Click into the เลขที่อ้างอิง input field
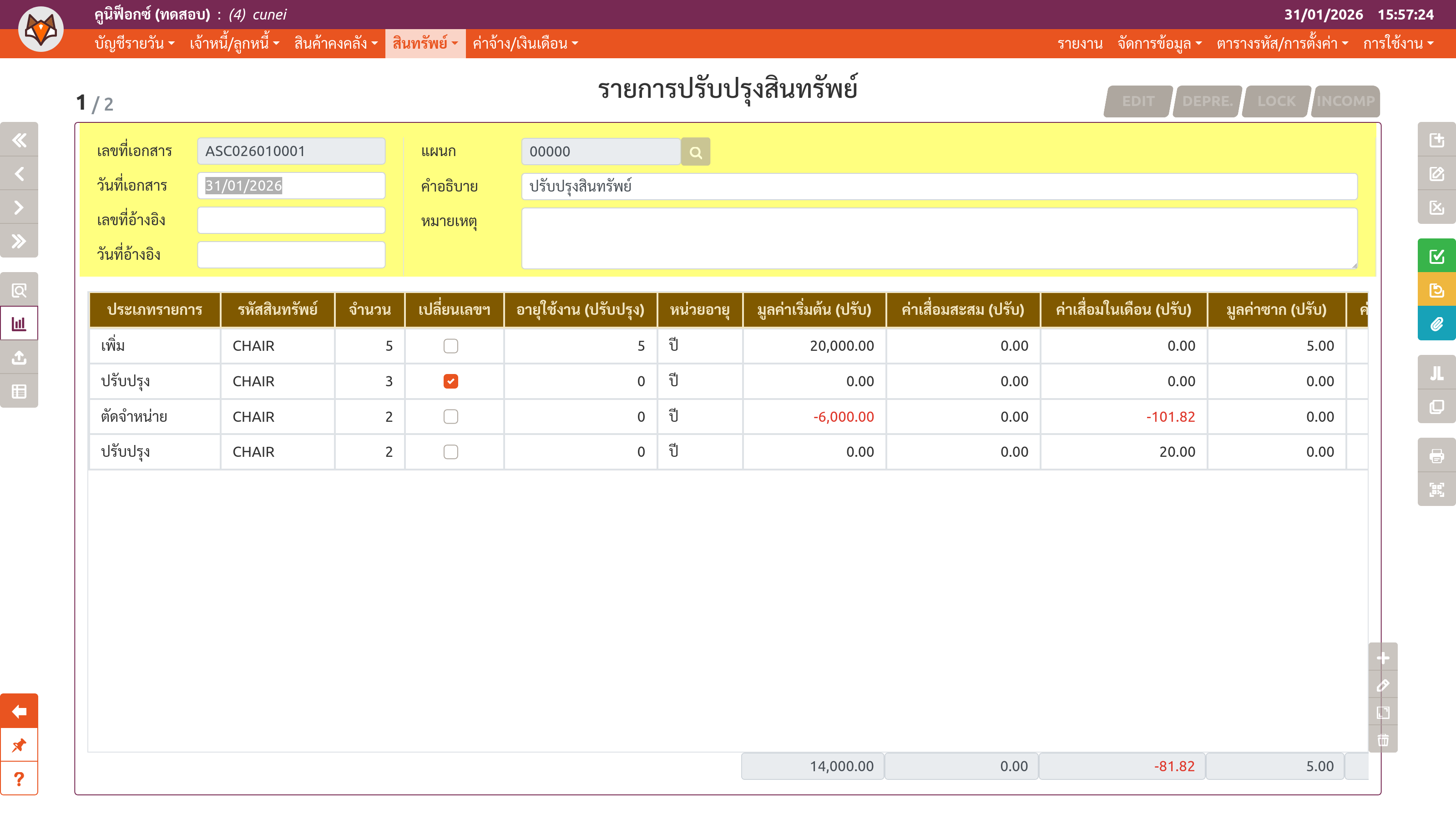1456x819 pixels. pos(291,220)
